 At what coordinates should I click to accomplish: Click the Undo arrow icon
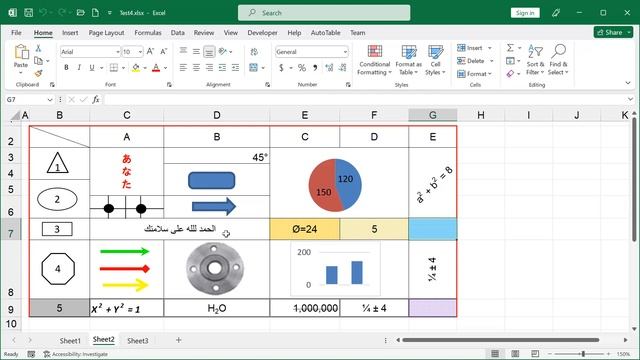42,13
